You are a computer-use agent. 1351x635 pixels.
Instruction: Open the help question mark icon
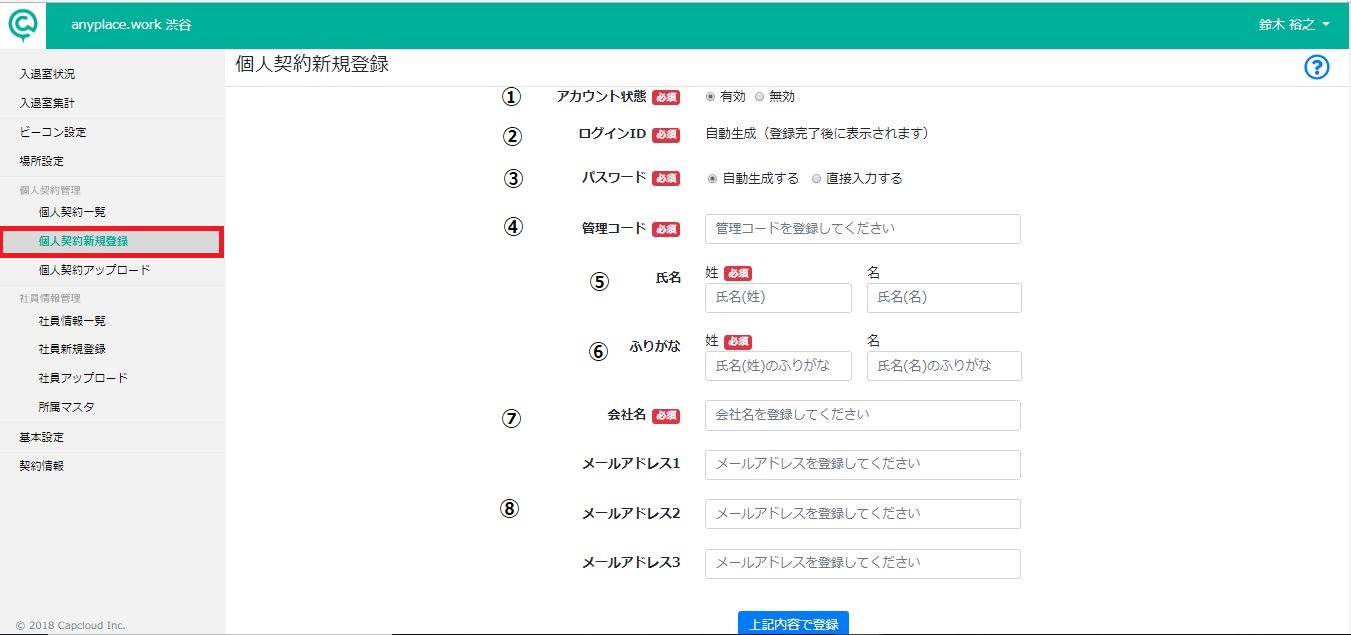[1317, 67]
